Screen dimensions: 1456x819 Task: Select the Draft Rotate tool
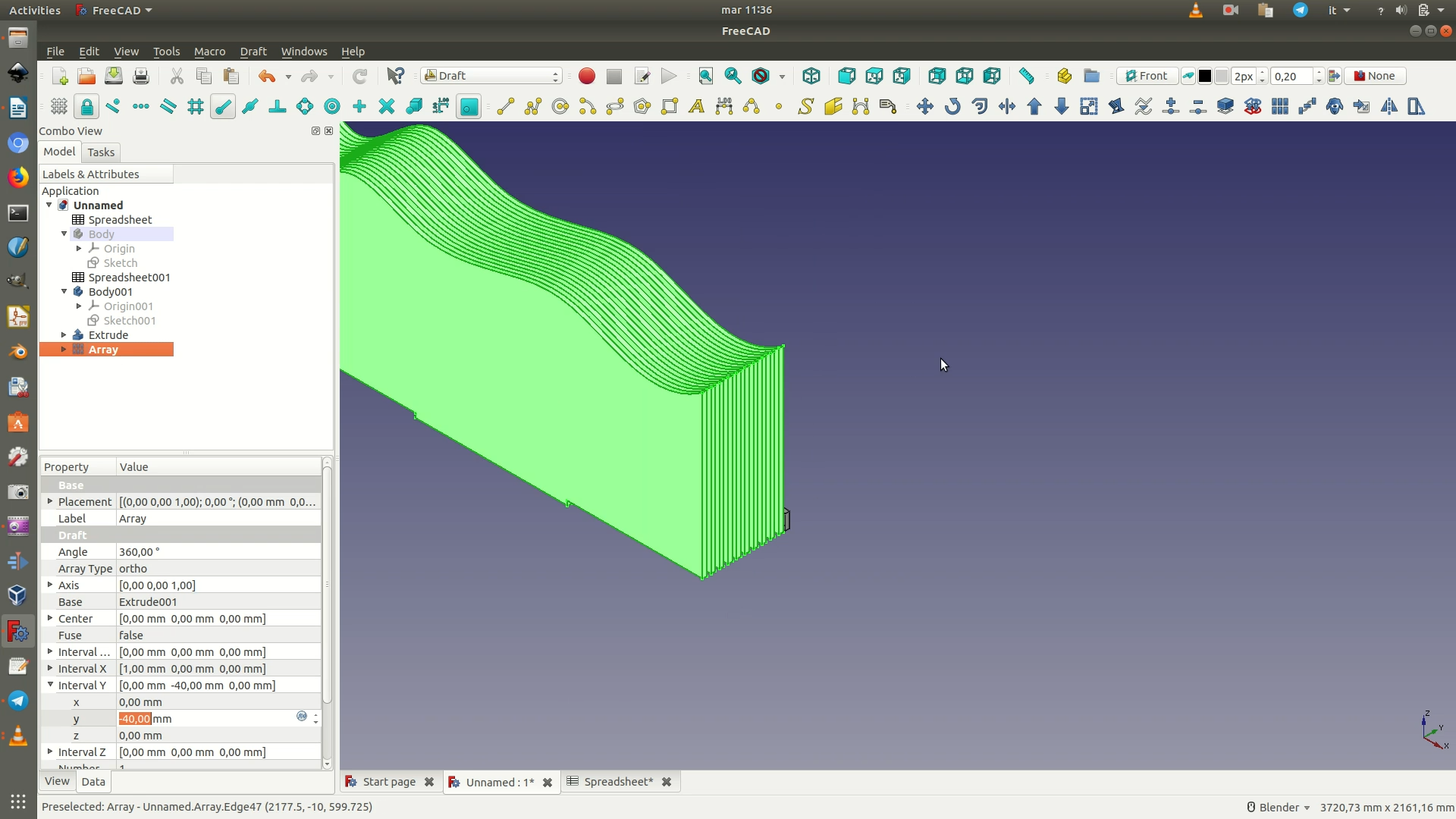click(x=952, y=106)
